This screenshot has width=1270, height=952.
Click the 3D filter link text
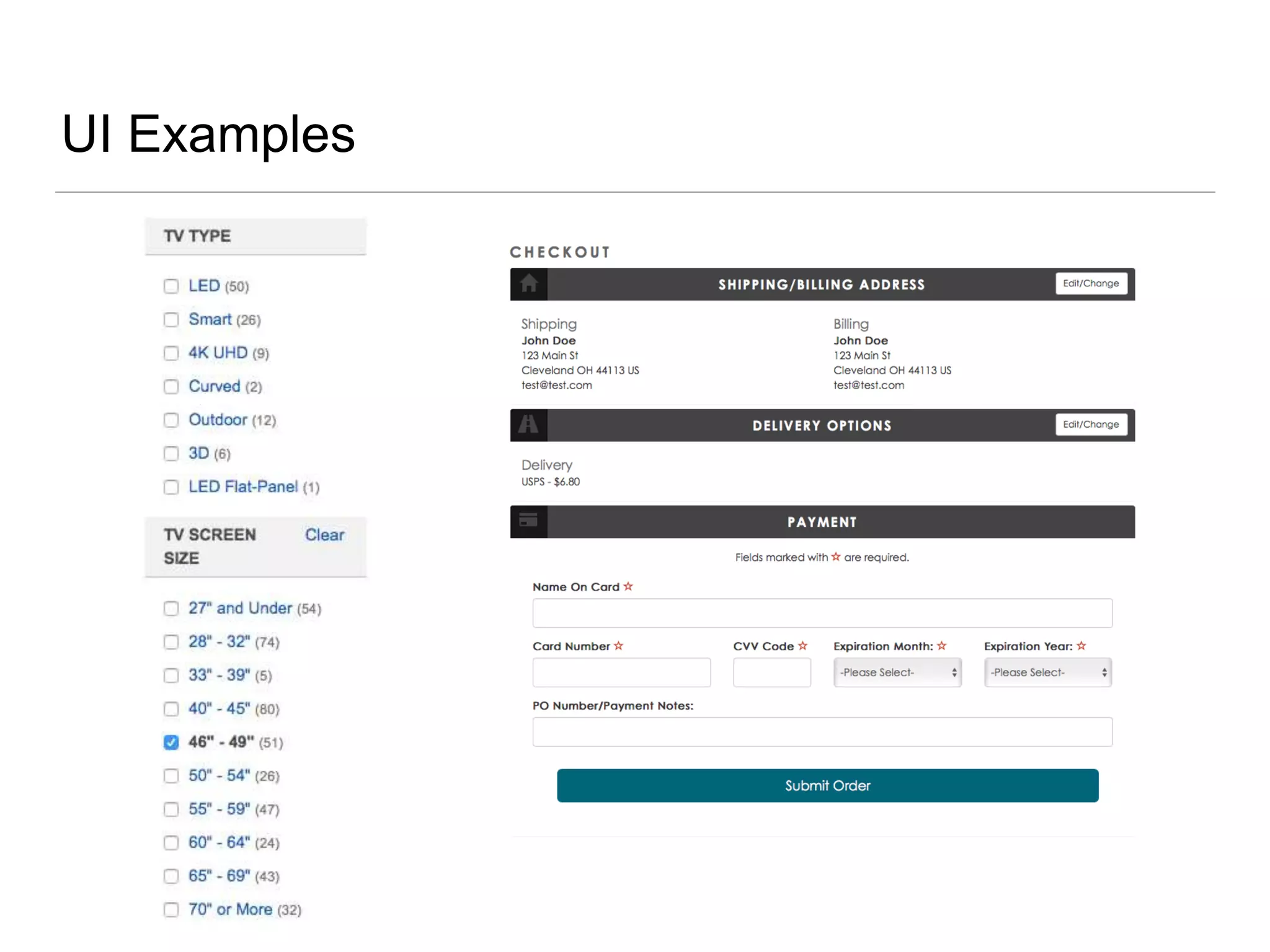point(198,453)
